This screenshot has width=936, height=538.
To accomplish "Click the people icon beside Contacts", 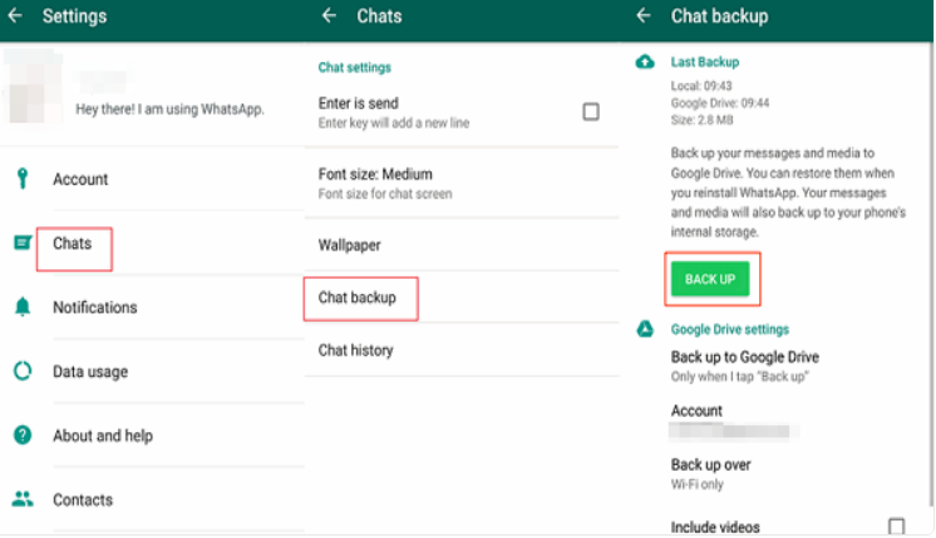I will [22, 499].
